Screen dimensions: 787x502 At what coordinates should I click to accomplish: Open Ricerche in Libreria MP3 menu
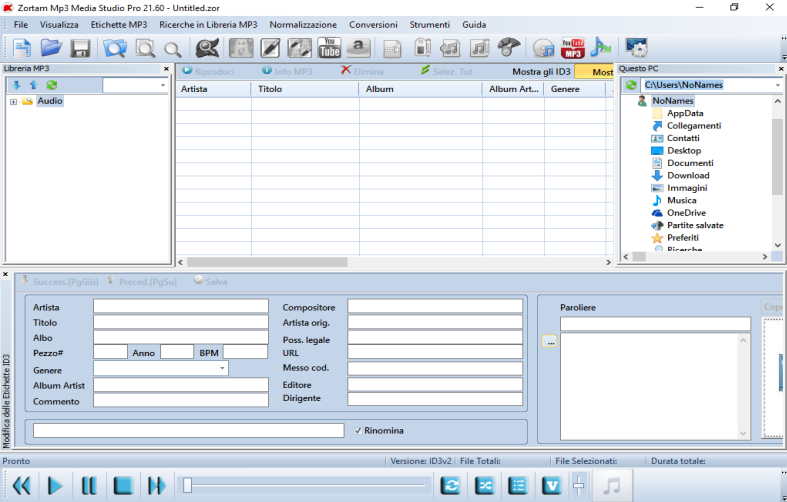coord(208,25)
